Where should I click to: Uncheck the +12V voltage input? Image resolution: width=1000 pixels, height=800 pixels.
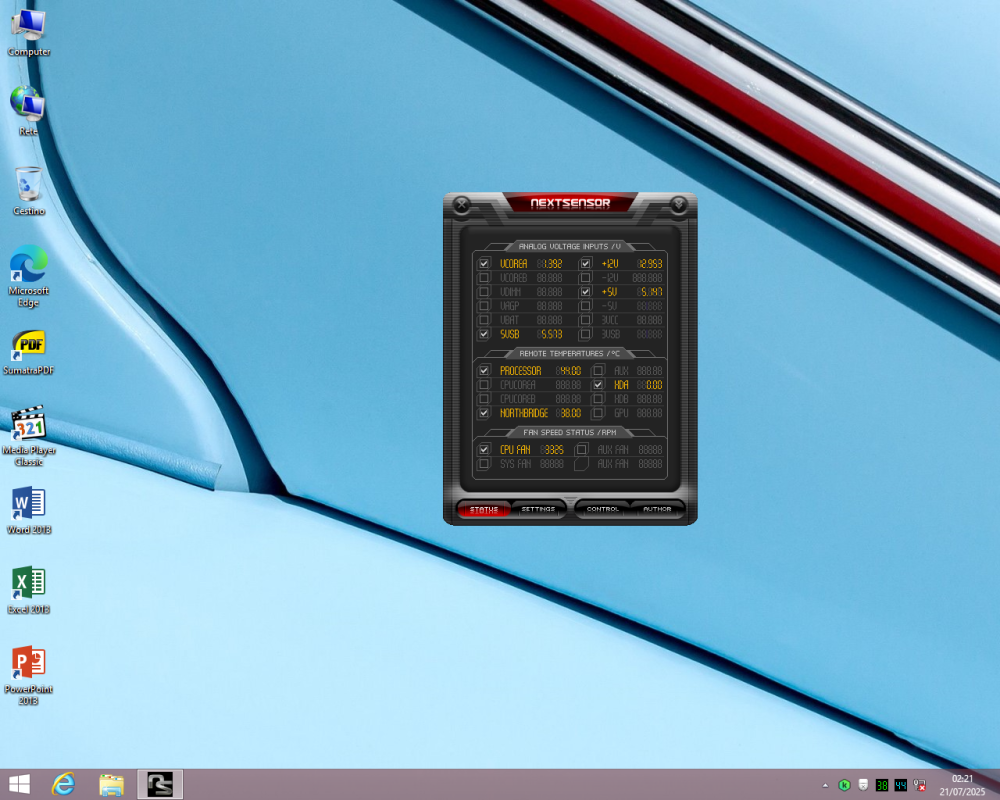click(x=585, y=263)
